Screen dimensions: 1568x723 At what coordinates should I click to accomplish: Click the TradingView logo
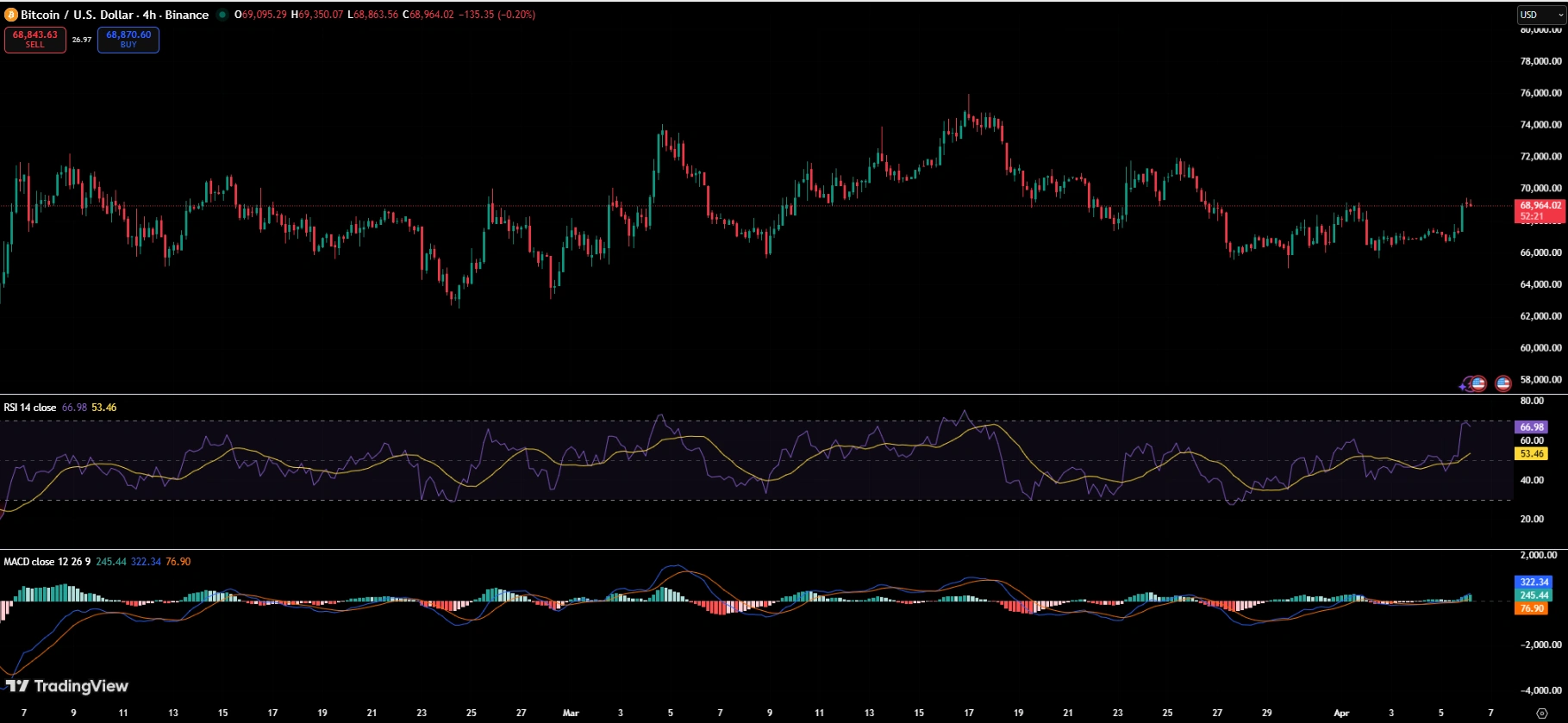pos(67,686)
